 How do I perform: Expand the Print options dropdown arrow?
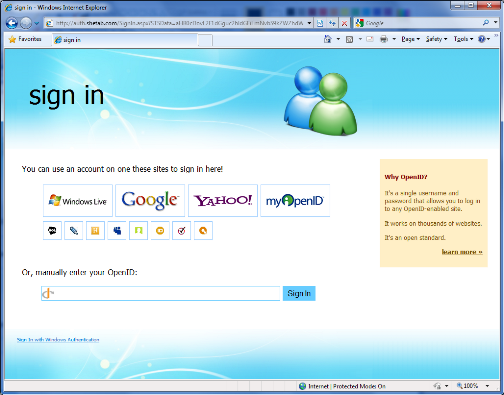click(394, 39)
